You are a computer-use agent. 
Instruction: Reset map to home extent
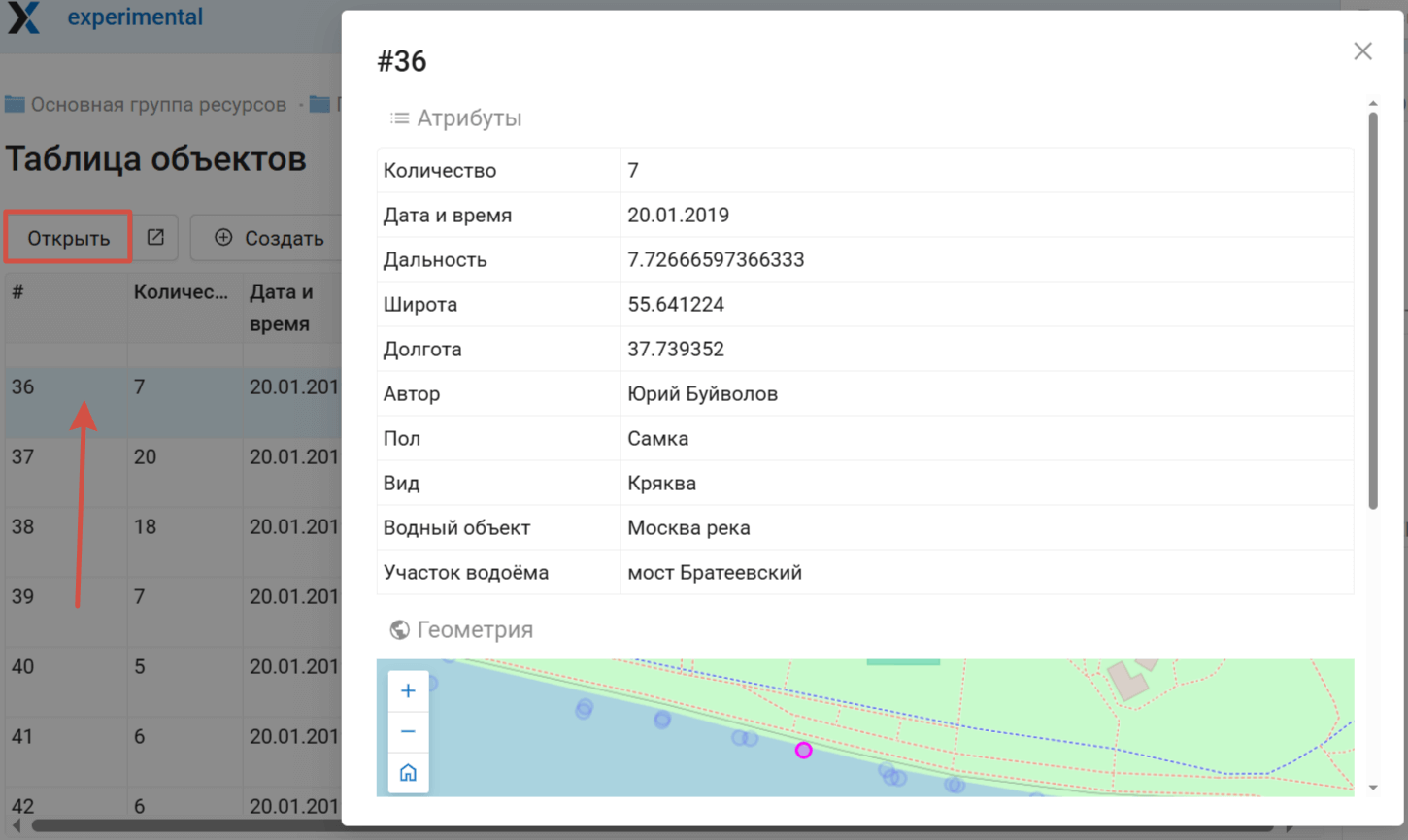coord(408,773)
